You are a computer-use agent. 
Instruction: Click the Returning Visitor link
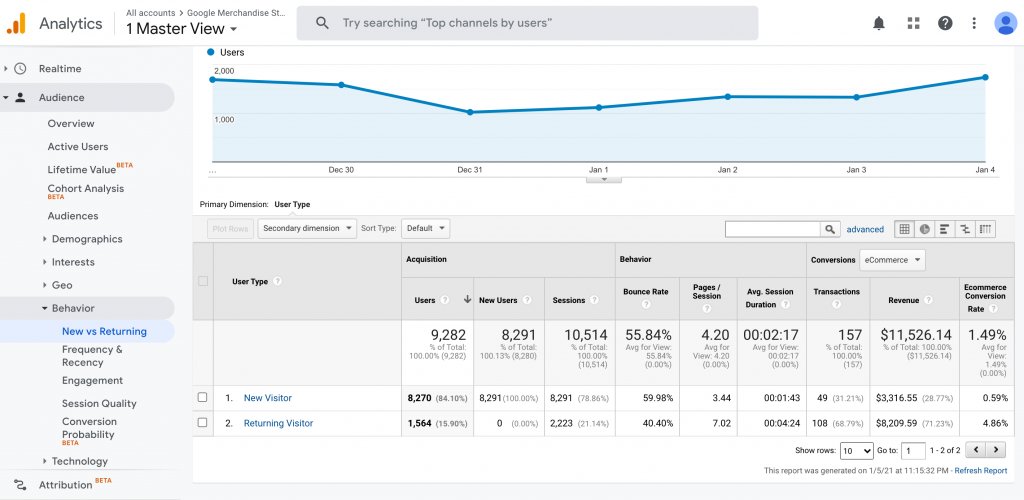[278, 423]
